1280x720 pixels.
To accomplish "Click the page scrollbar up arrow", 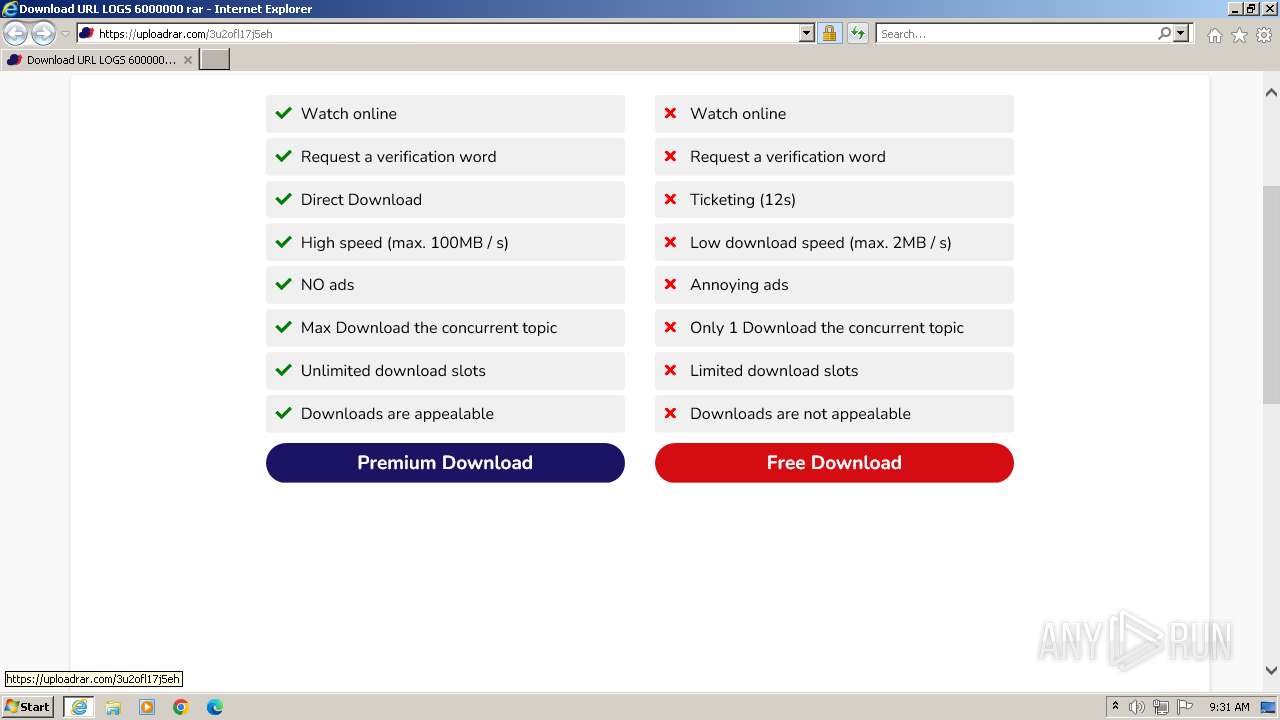I will pos(1271,93).
